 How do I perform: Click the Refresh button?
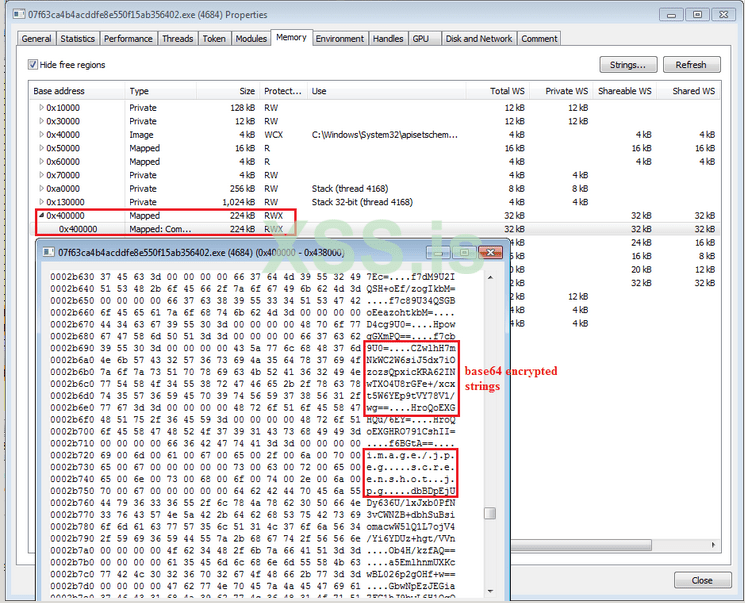coord(691,65)
